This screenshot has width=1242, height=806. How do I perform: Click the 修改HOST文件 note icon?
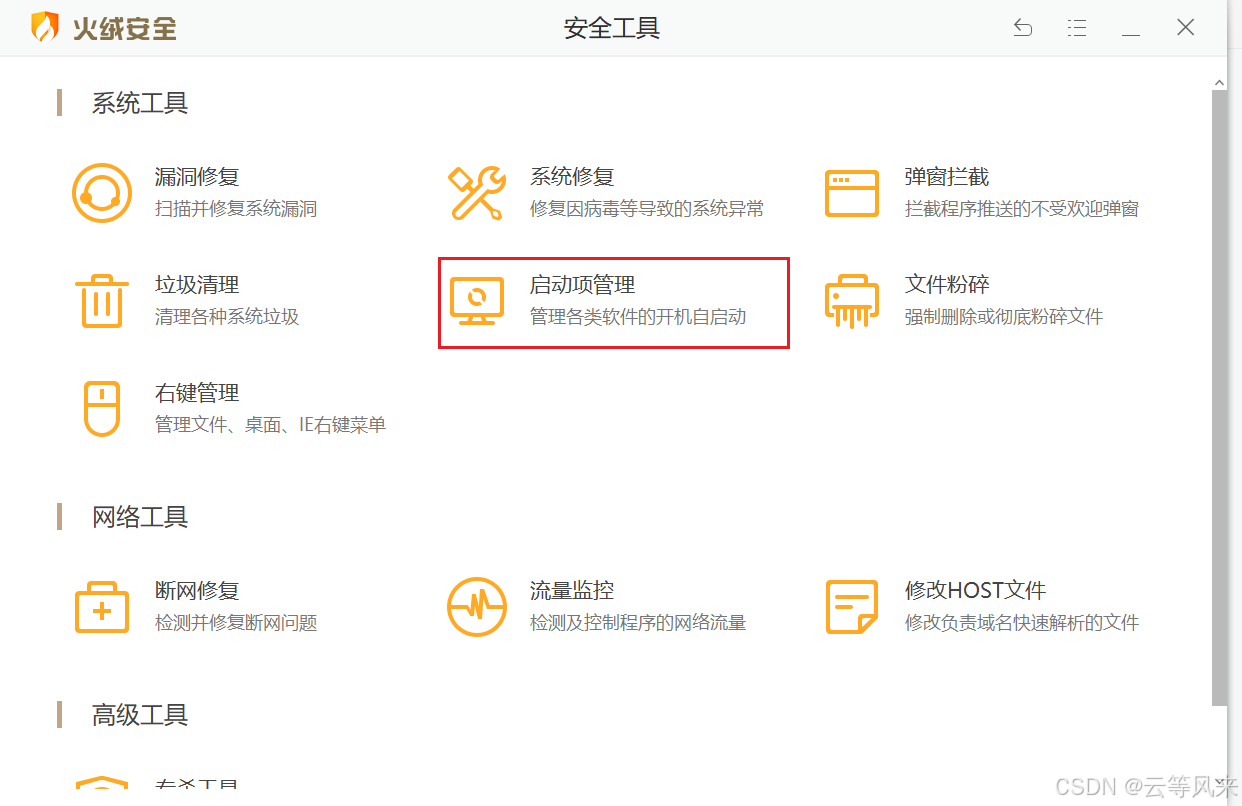click(852, 607)
